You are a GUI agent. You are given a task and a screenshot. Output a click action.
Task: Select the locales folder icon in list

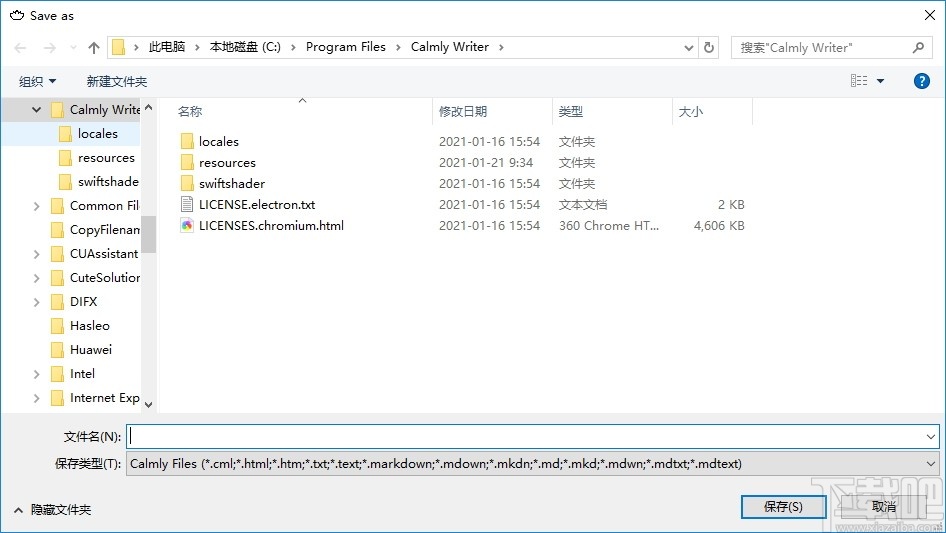pos(187,141)
